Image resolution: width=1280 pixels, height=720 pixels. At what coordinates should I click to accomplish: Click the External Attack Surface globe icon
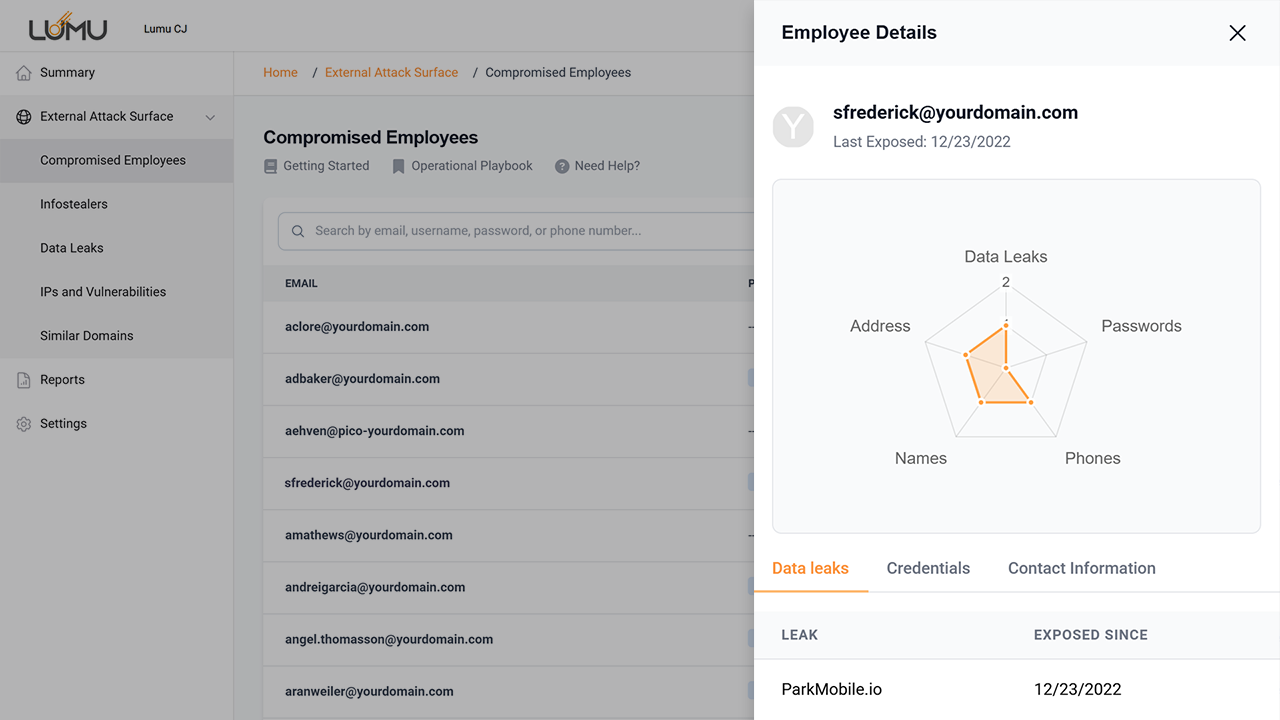24,117
